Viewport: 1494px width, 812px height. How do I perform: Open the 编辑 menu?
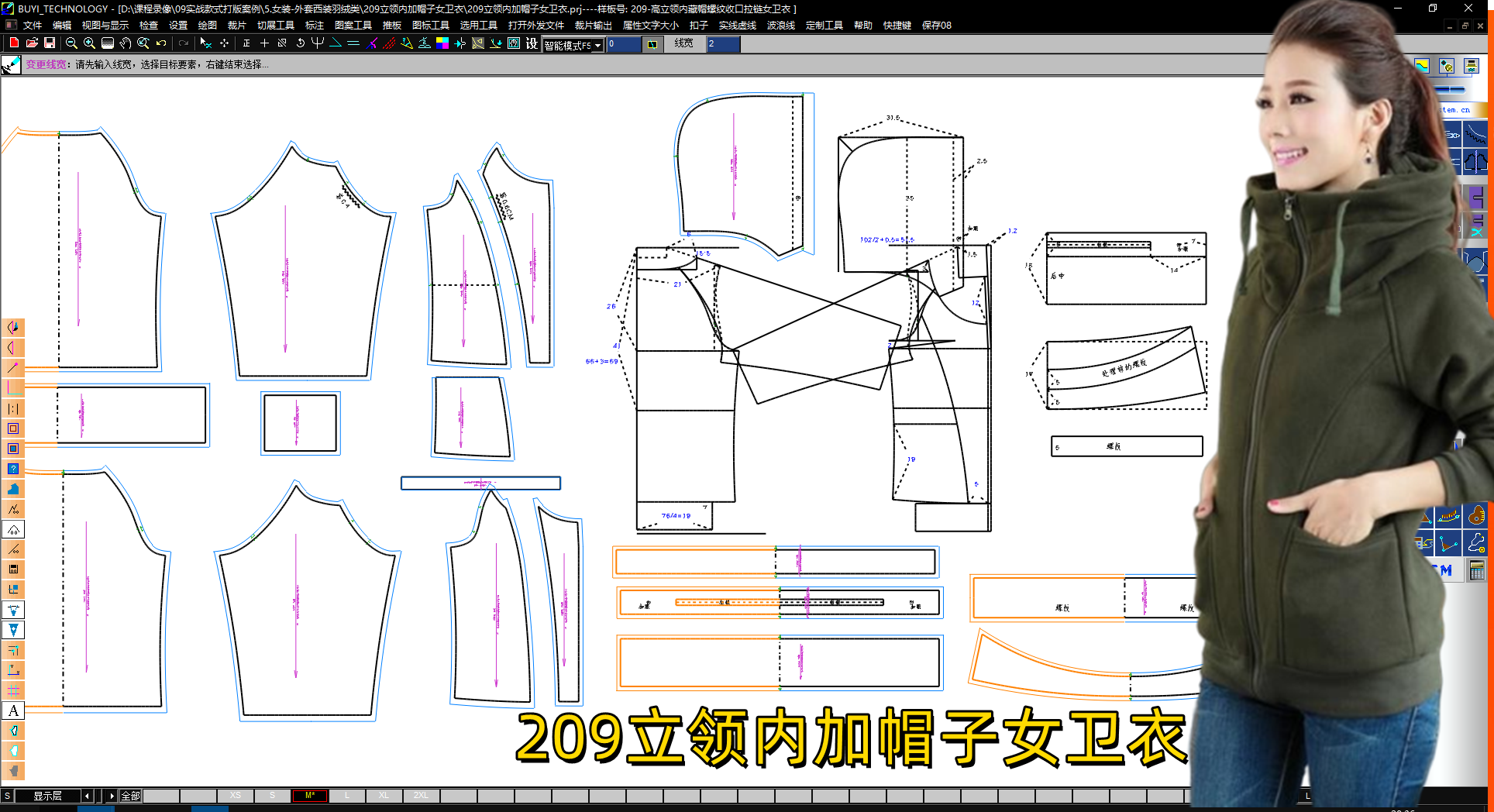62,26
